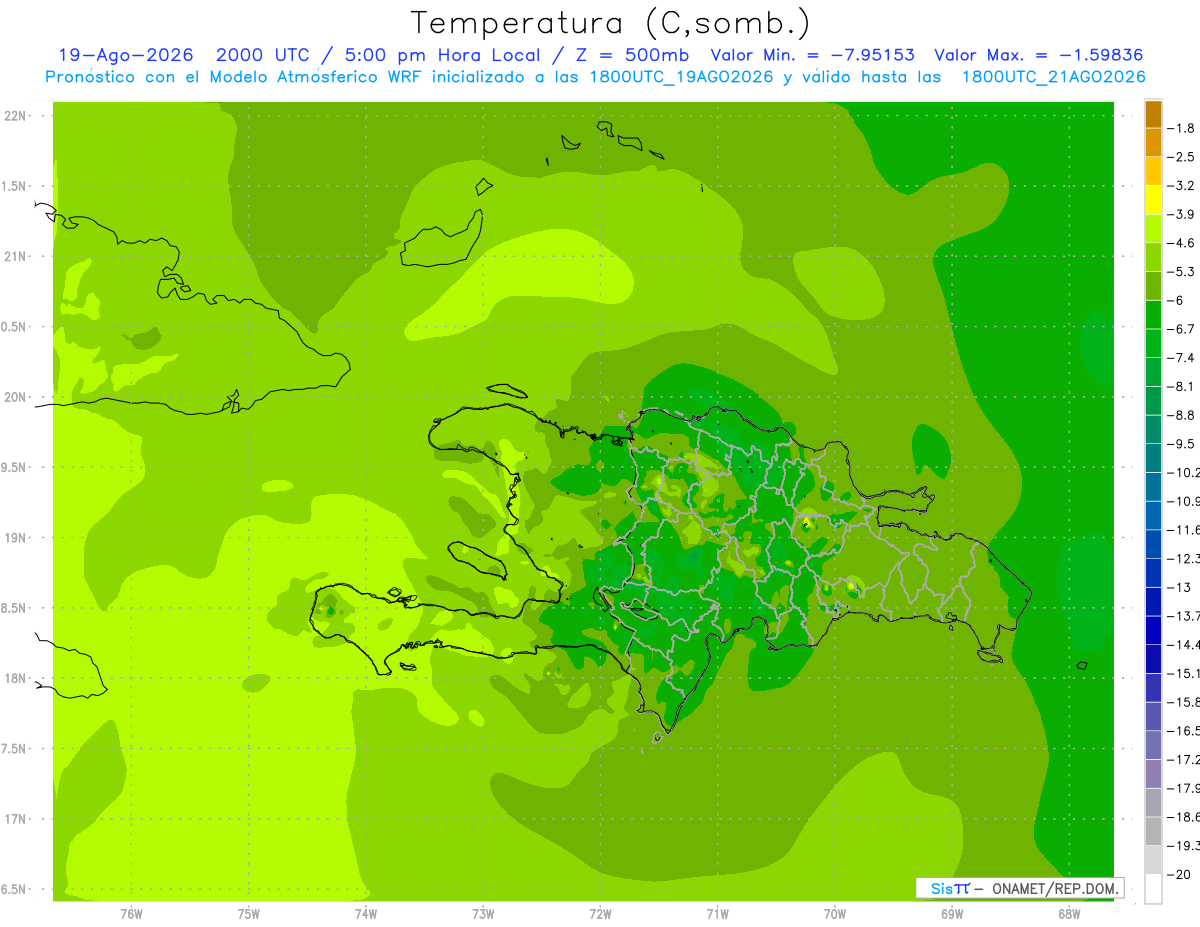The width and height of the screenshot is (1200, 927).
Task: Click the '-6.7' colorbar value
Action: click(1181, 329)
